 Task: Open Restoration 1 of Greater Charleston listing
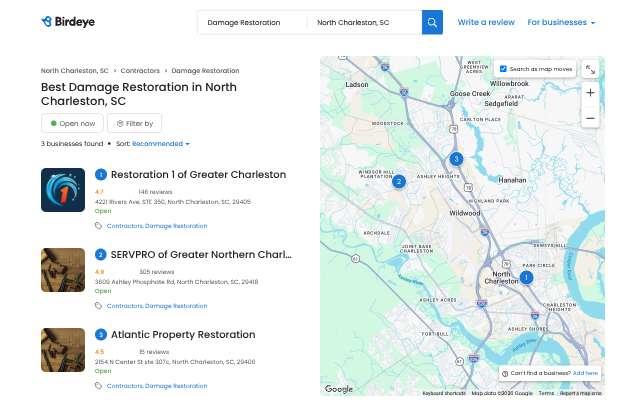[198, 175]
